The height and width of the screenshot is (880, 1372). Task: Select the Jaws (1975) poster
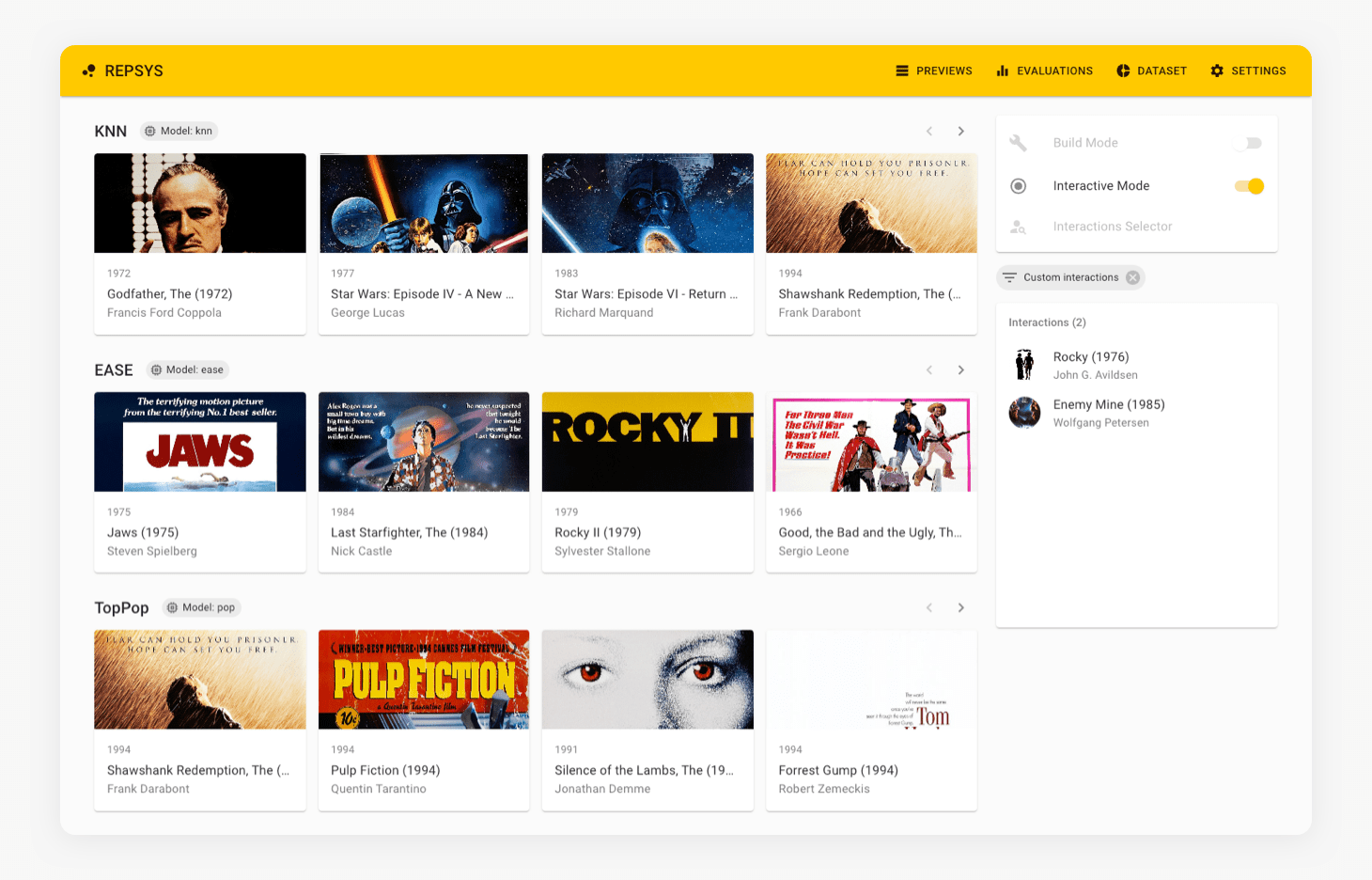coord(200,442)
